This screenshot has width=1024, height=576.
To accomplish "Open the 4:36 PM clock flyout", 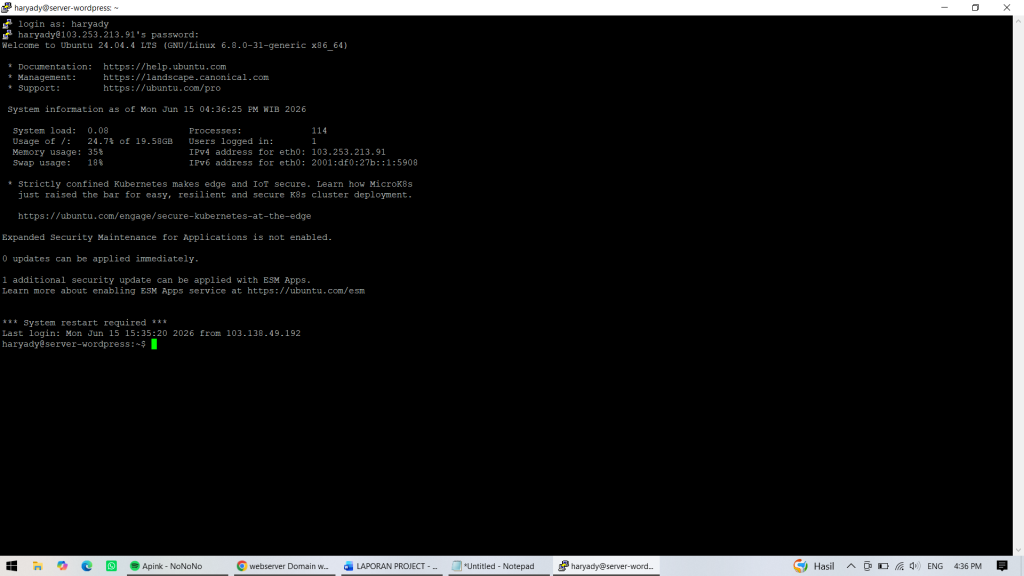I will click(967, 566).
